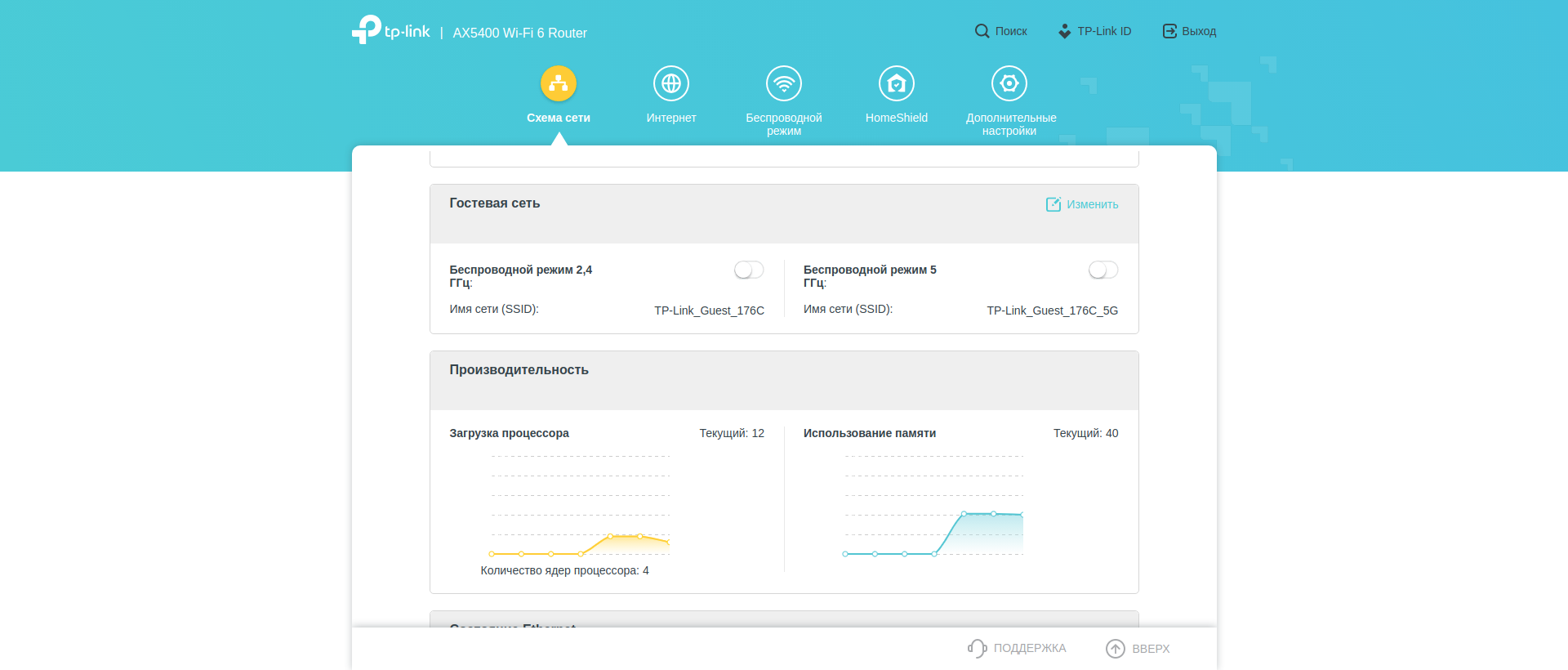
Task: Click the ПОДДЕРЖКА text link
Action: 1030,648
